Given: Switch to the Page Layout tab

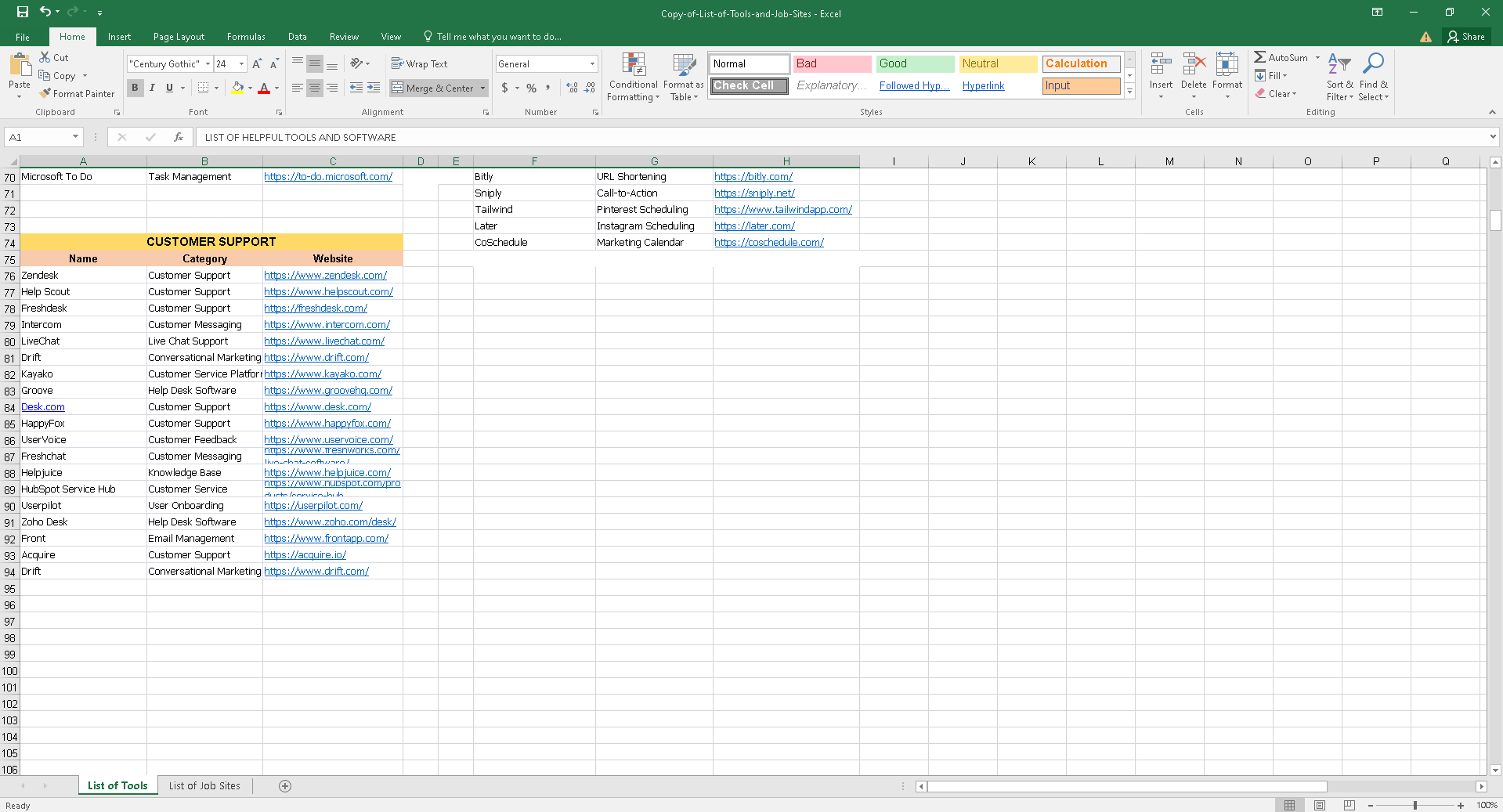Looking at the screenshot, I should pyautogui.click(x=179, y=37).
